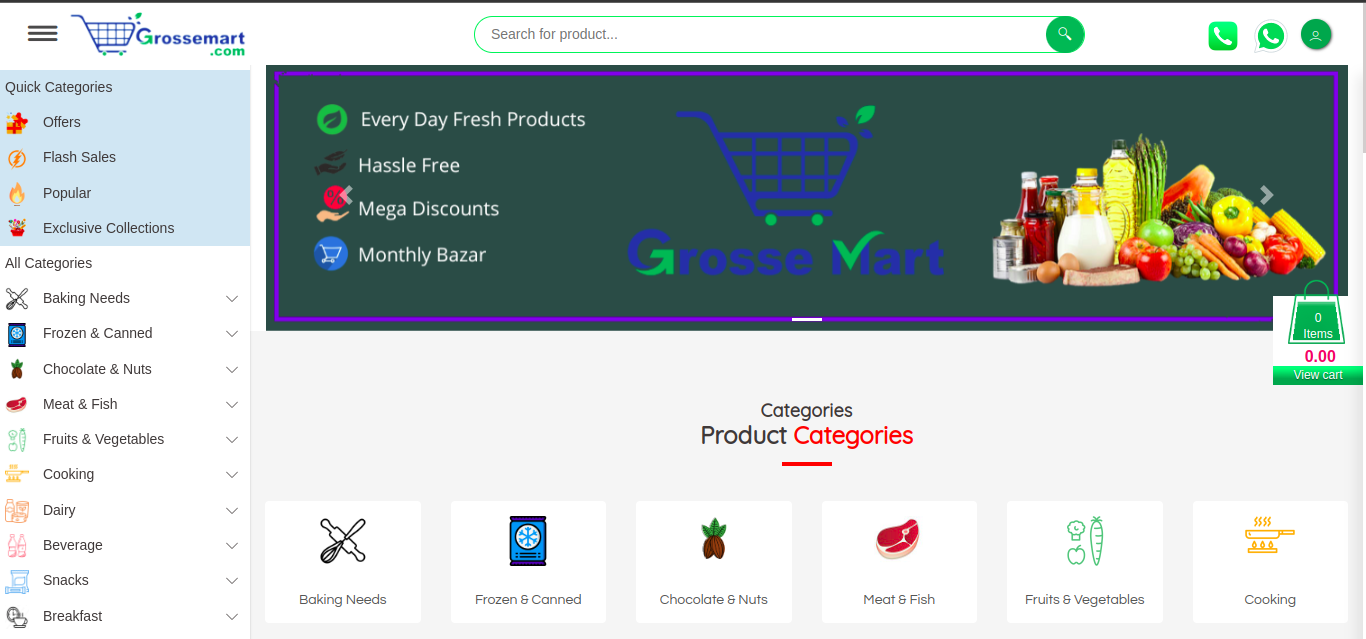
Task: Click the carousel slide indicator bar
Action: click(807, 319)
